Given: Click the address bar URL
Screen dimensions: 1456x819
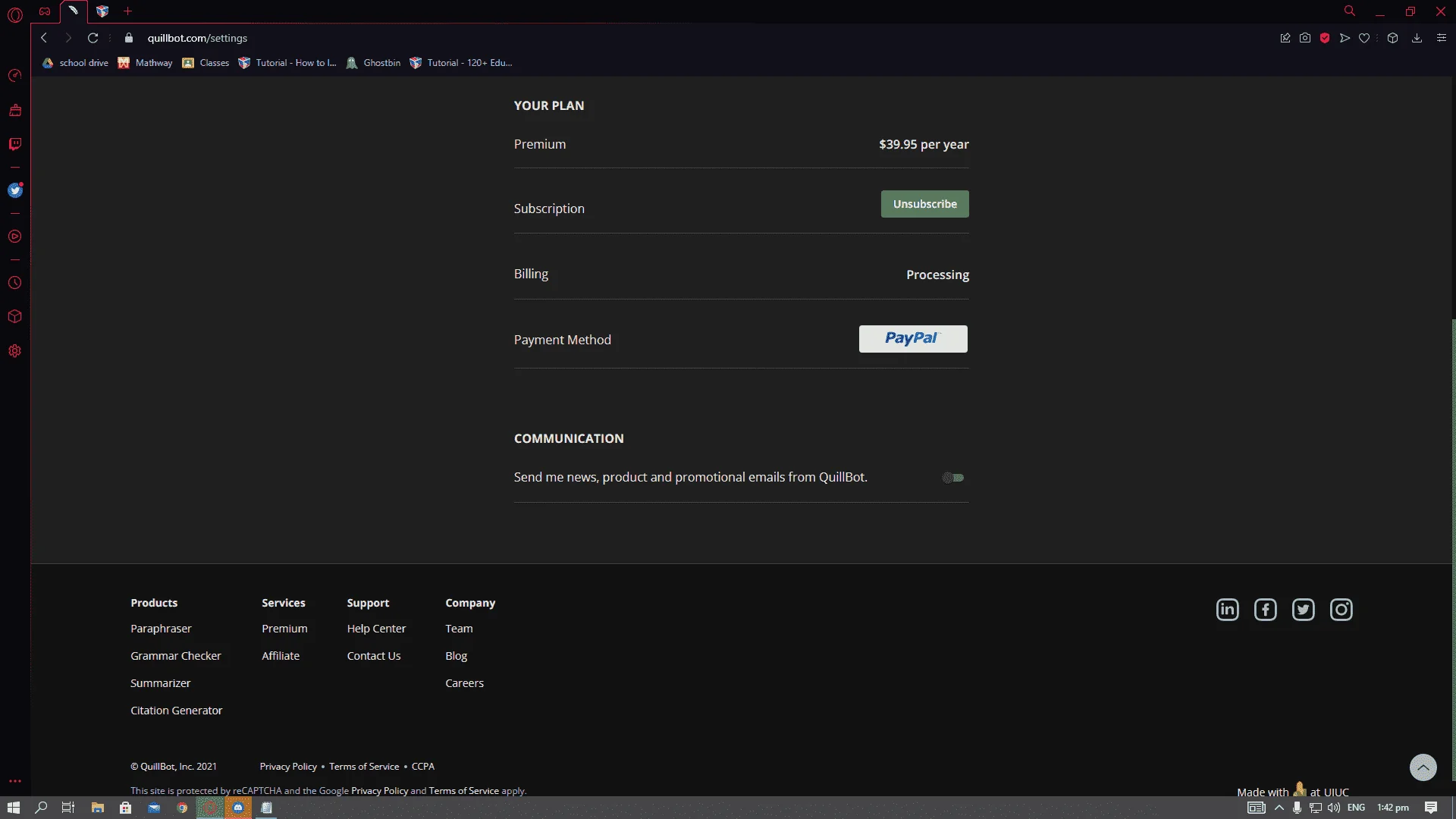Looking at the screenshot, I should (197, 38).
